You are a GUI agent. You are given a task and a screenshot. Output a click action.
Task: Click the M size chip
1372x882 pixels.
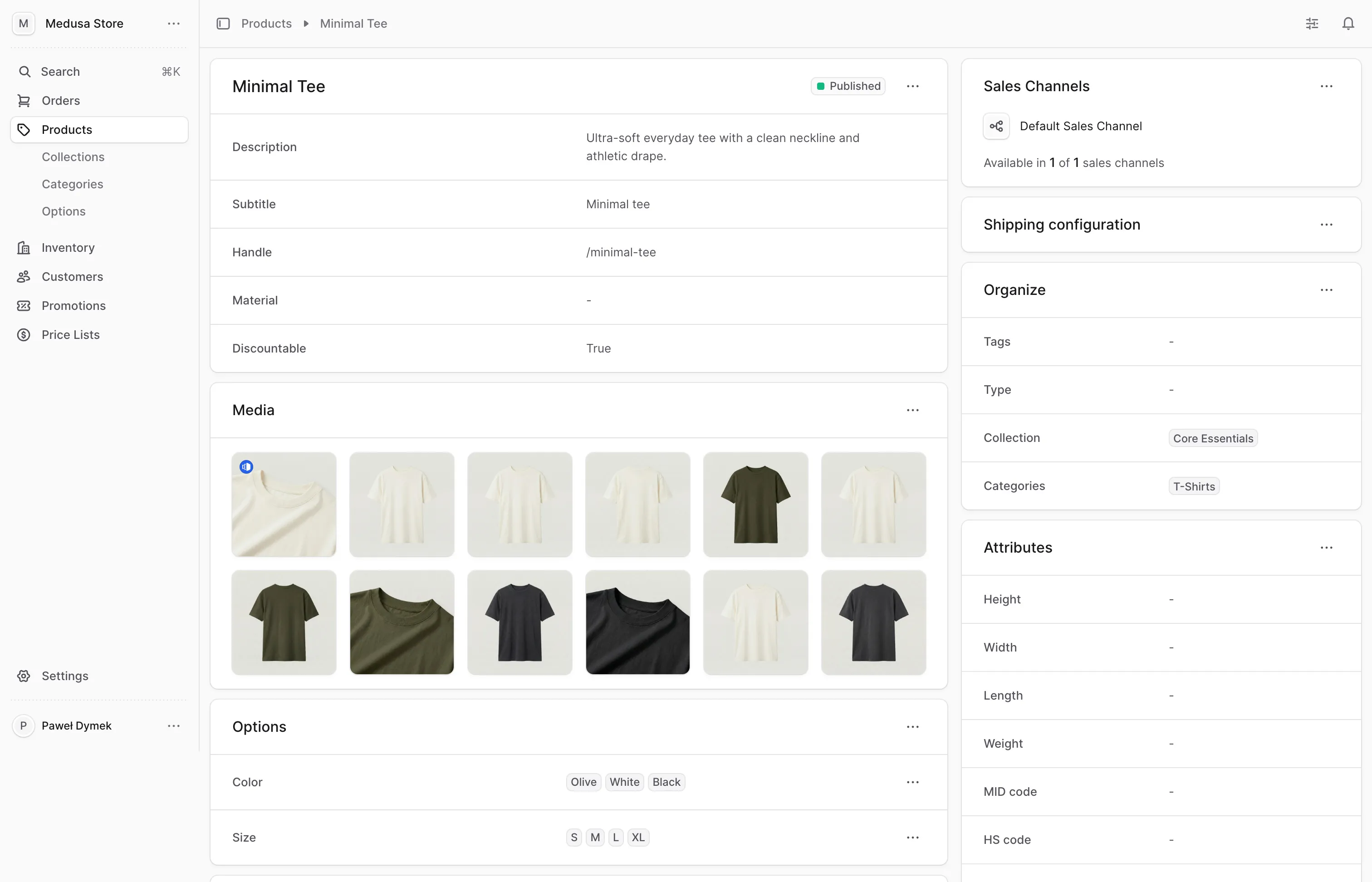[595, 838]
